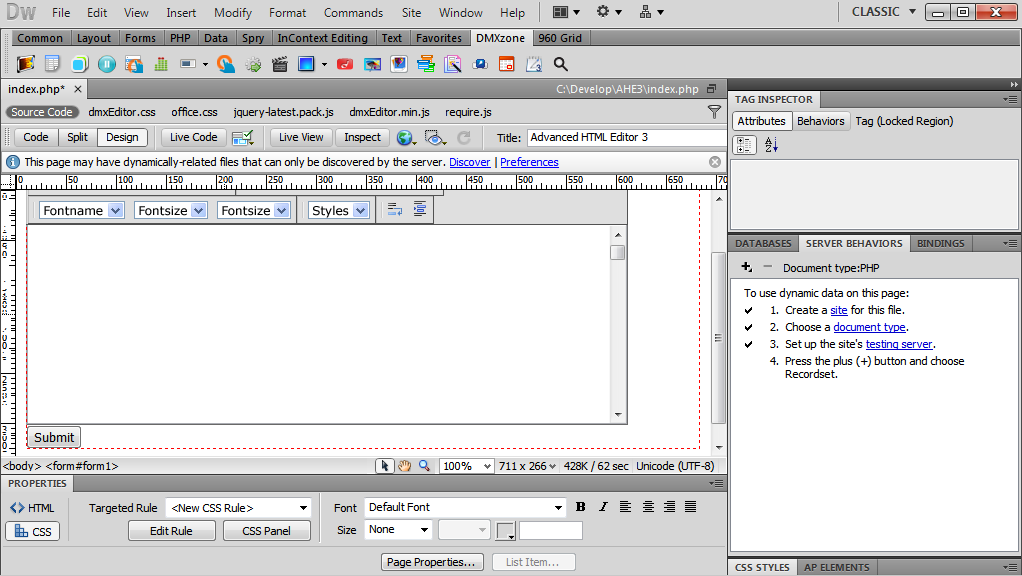Viewport: 1022px width, 576px height.
Task: Switch to Code view
Action: tap(36, 137)
